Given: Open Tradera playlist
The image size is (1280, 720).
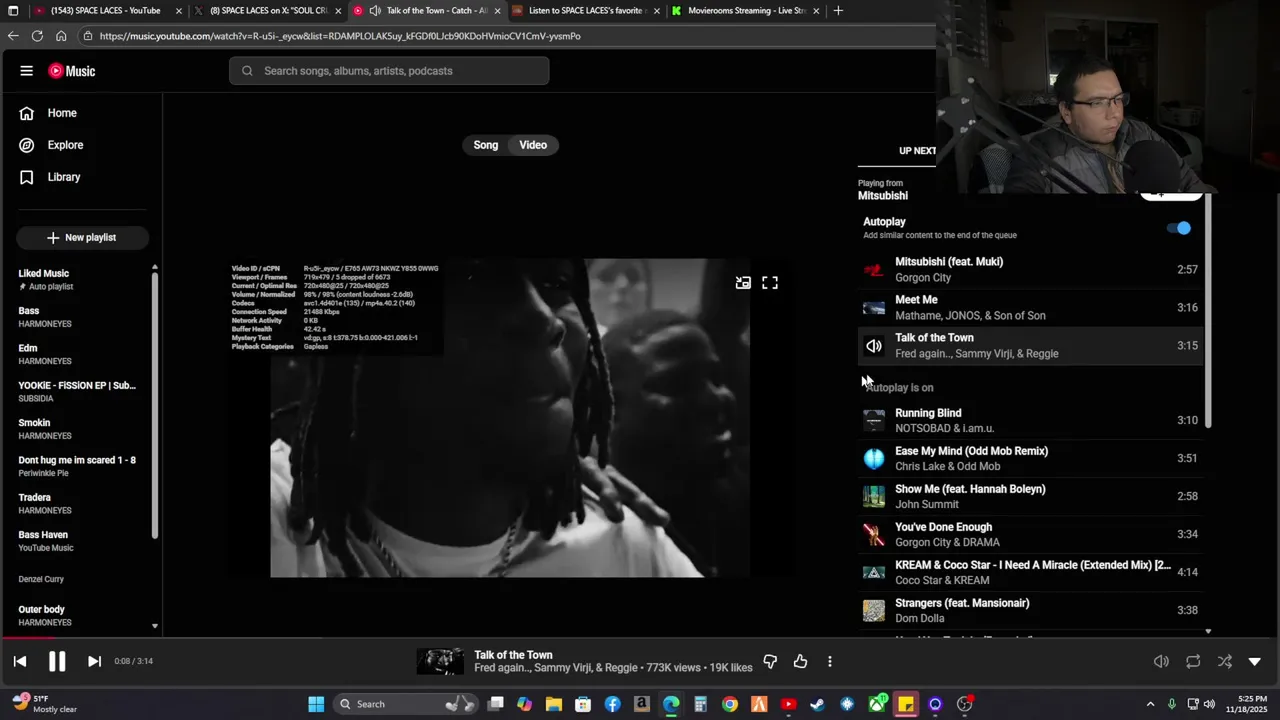Looking at the screenshot, I should coord(82,503).
